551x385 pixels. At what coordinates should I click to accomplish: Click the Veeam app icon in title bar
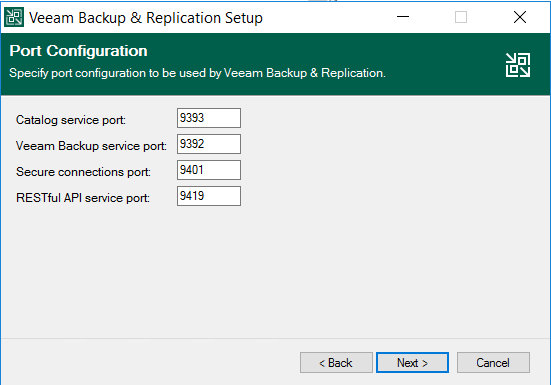click(x=14, y=17)
